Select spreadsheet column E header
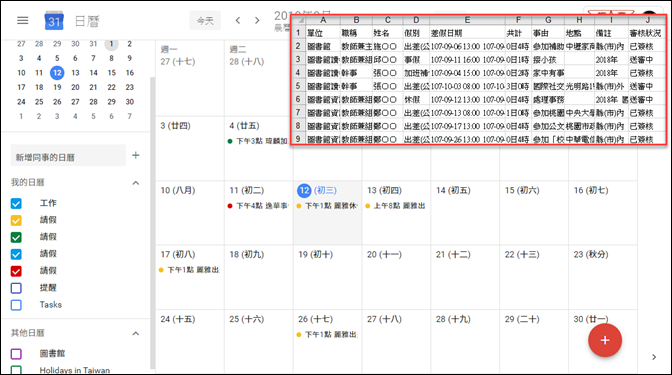The width and height of the screenshot is (672, 375). (x=467, y=20)
